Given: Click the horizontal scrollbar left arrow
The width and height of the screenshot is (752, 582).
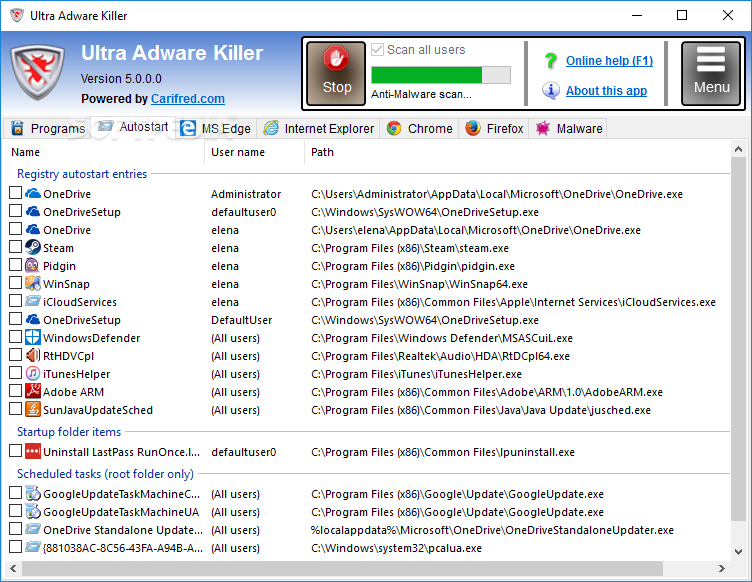Looking at the screenshot, I should click(13, 569).
